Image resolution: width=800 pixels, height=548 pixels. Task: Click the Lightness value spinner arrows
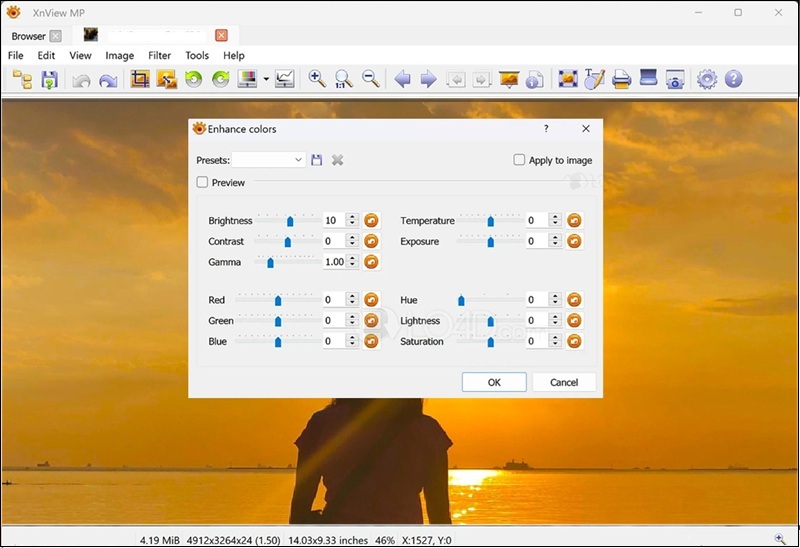click(x=555, y=320)
